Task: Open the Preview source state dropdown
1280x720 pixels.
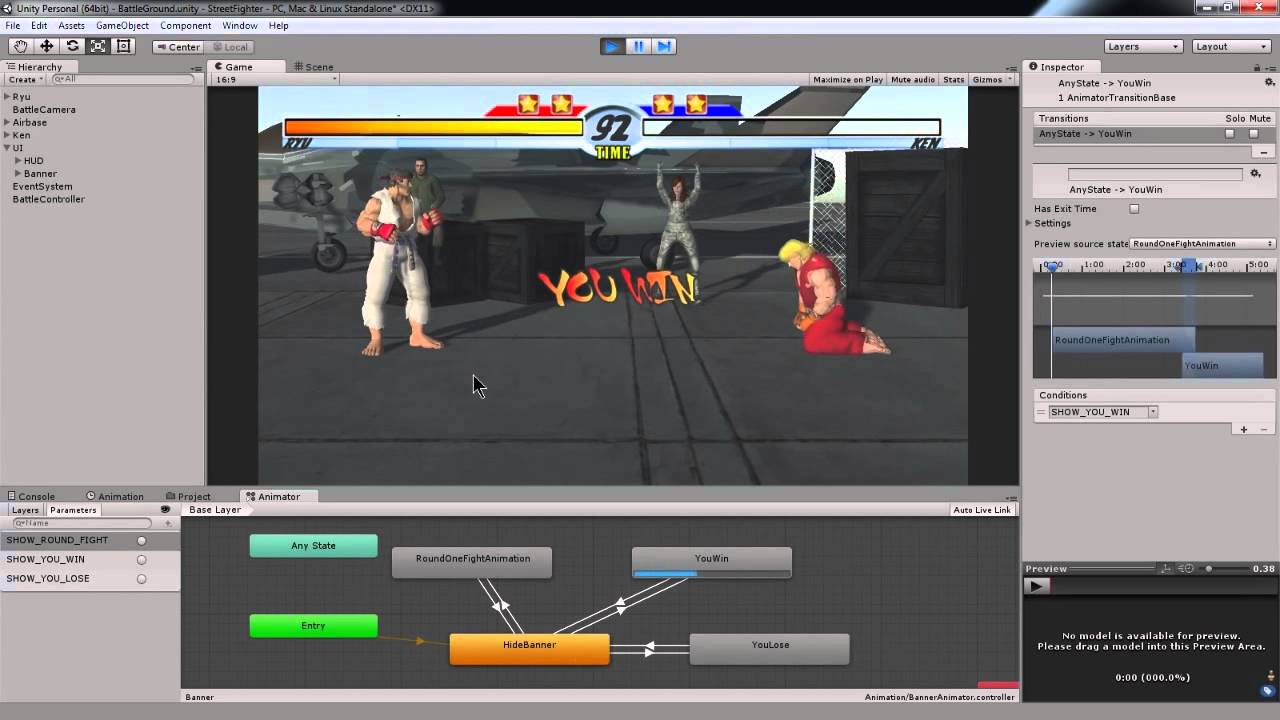Action: (1203, 244)
